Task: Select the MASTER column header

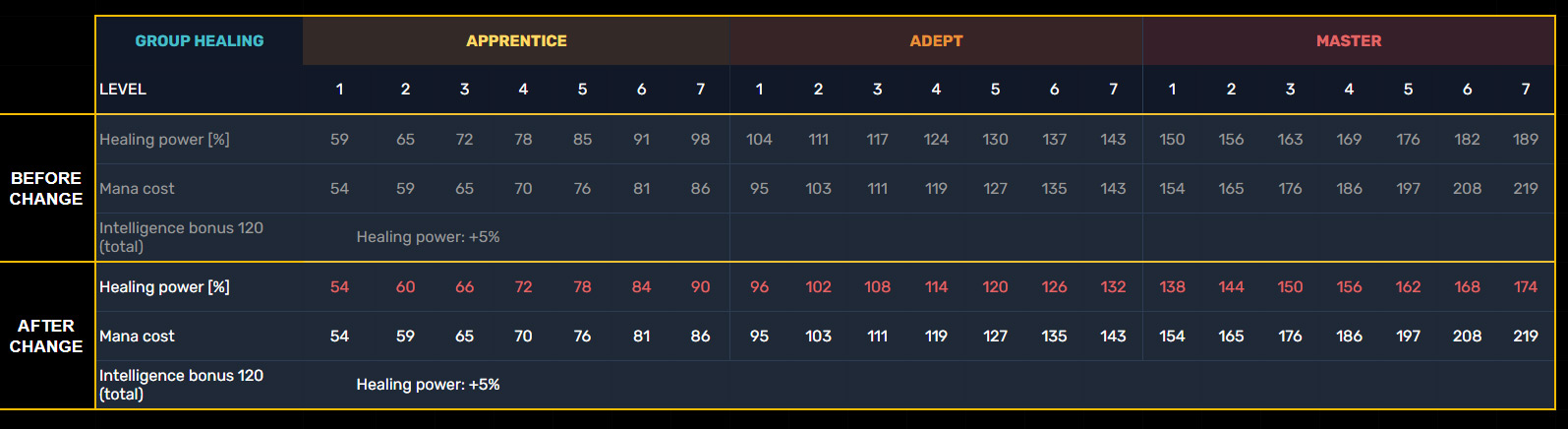Action: (1349, 41)
